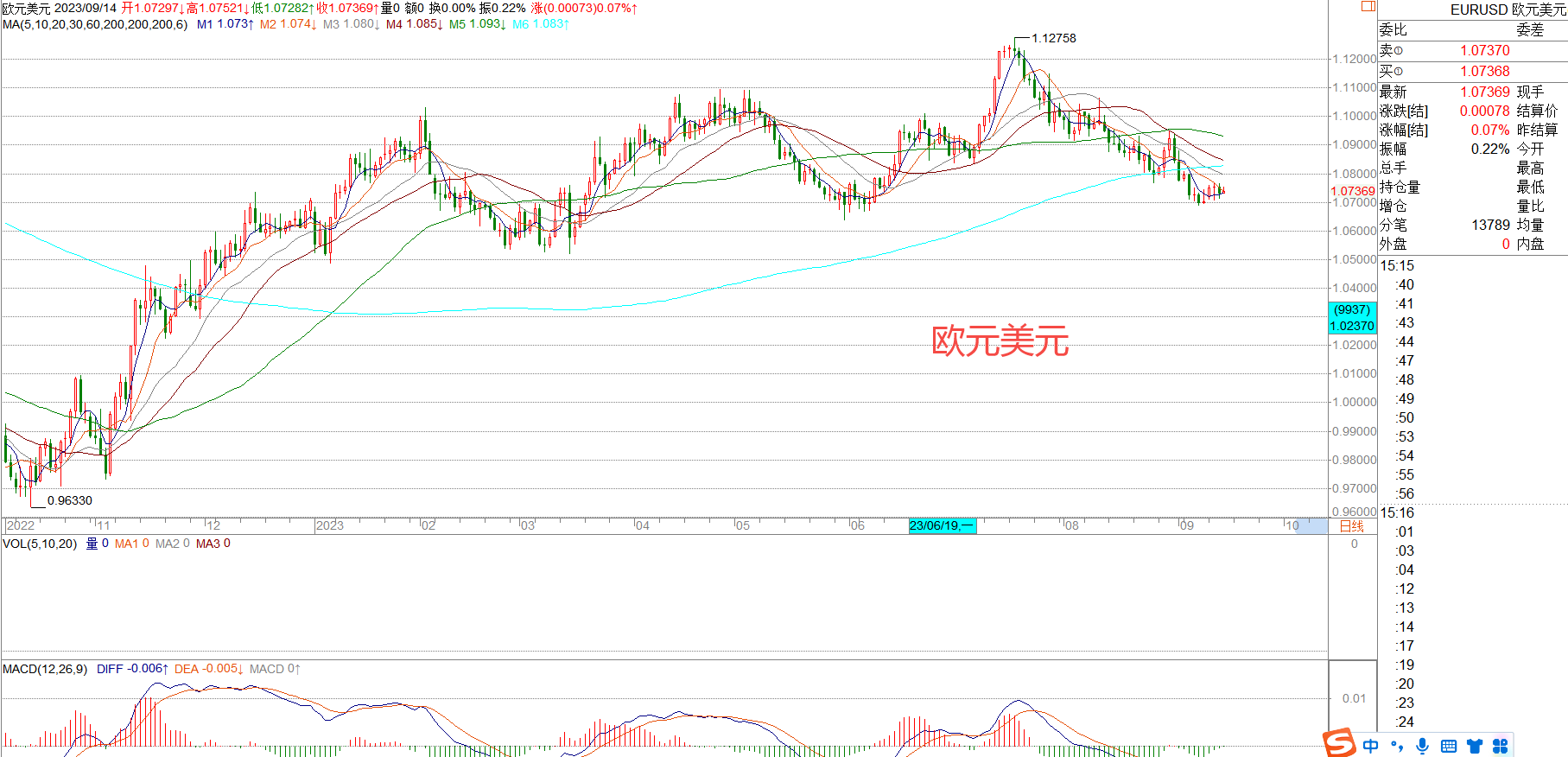Click the 涨幅[结] value 0.07%
Screen dimensions: 1568x757
(x=1490, y=130)
